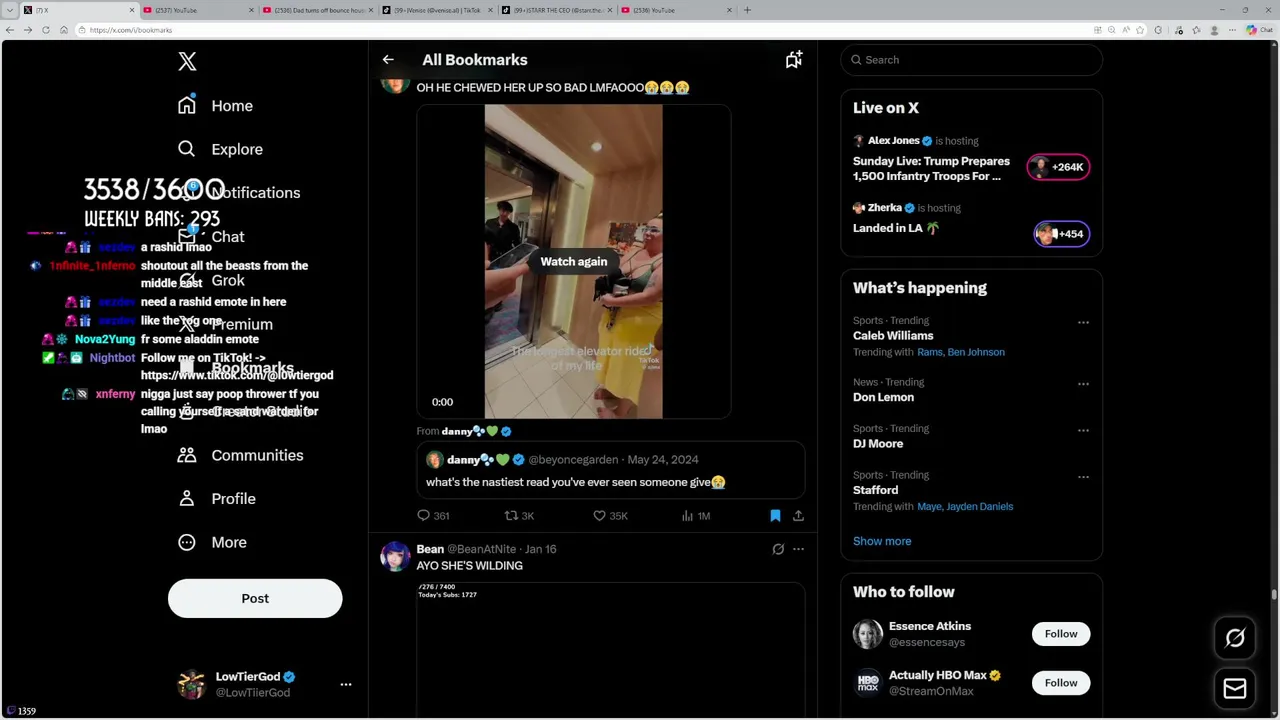Open more options on Bean's post
The width and height of the screenshot is (1280, 720).
[x=798, y=549]
